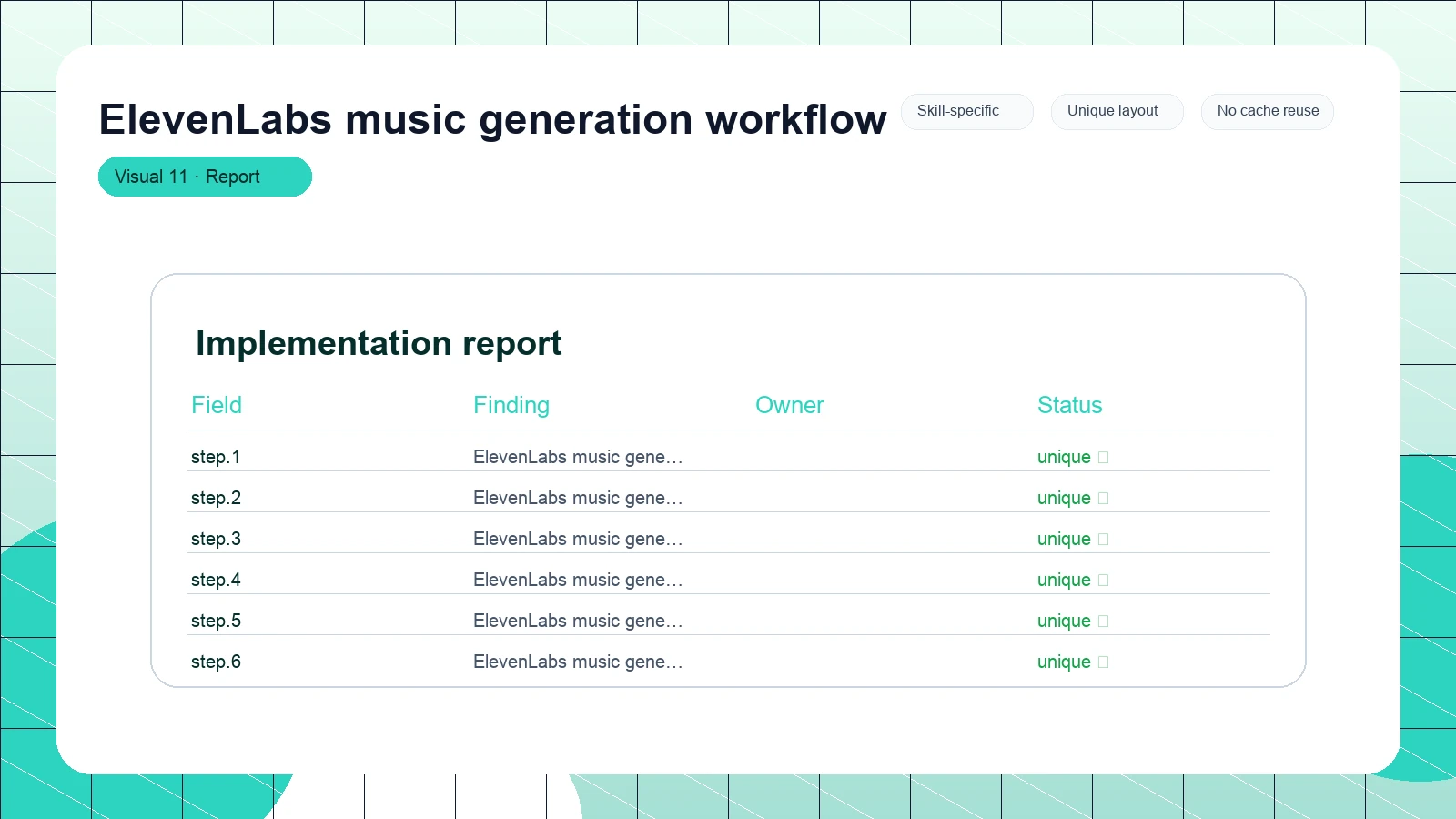
Task: Click the Visual 11 · Report badge
Action: click(x=205, y=177)
